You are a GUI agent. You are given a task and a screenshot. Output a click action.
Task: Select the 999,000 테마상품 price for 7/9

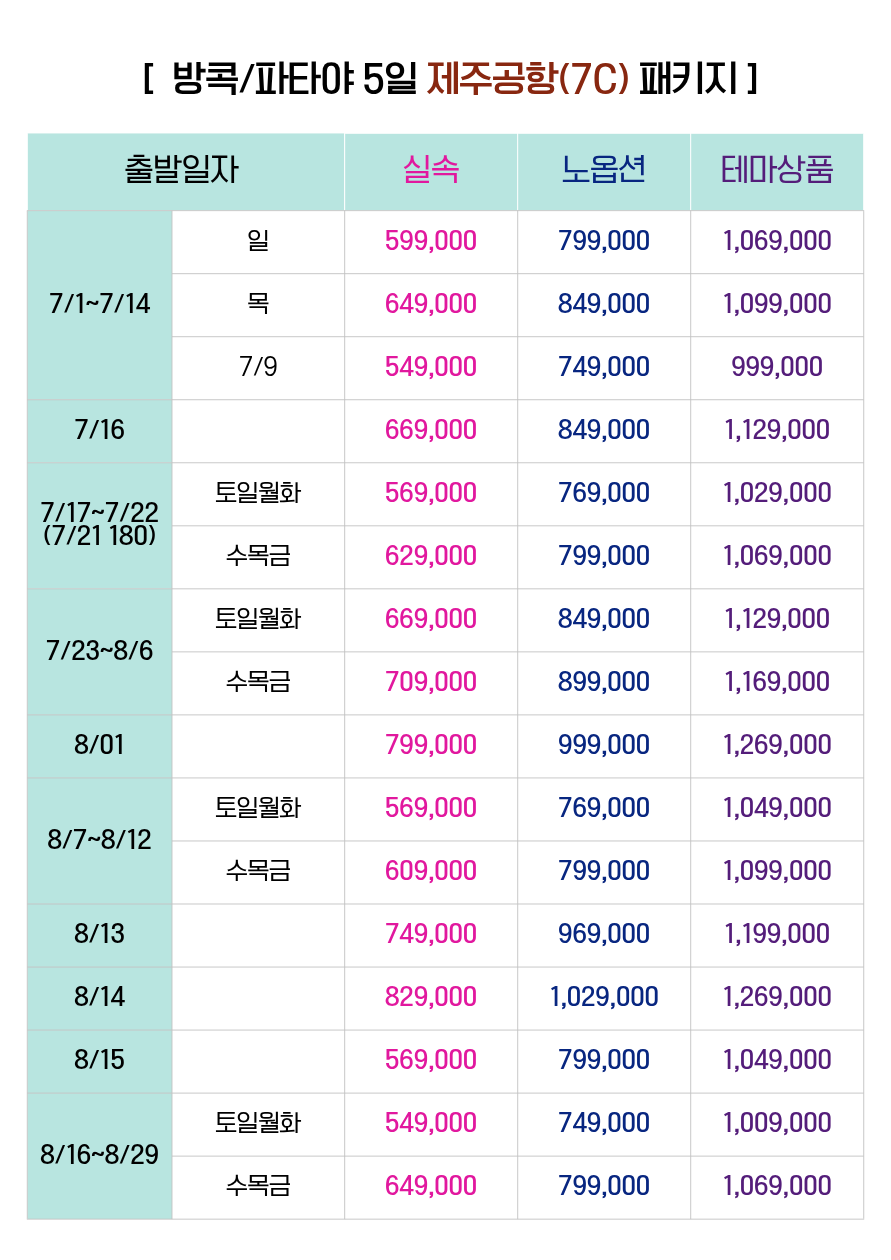777,367
